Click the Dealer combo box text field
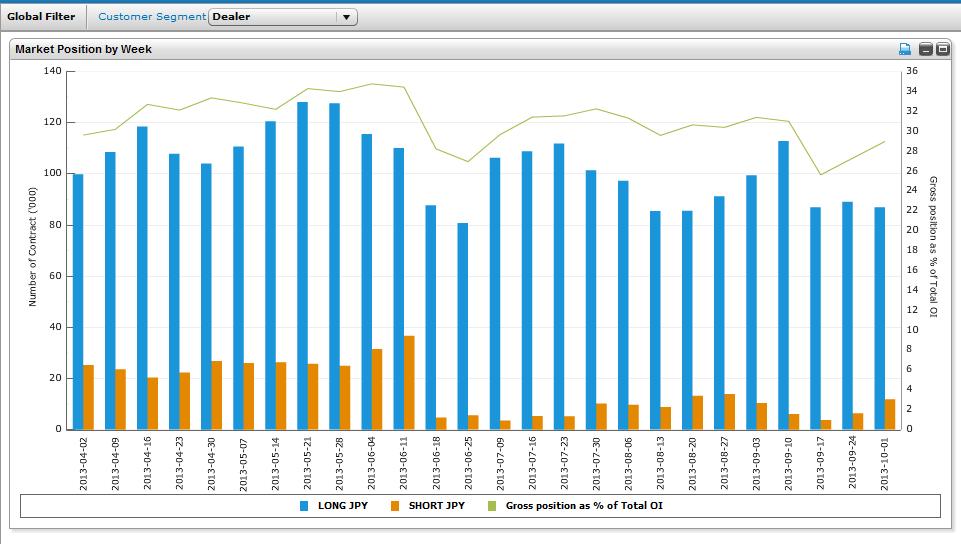This screenshot has width=961, height=544. point(272,17)
